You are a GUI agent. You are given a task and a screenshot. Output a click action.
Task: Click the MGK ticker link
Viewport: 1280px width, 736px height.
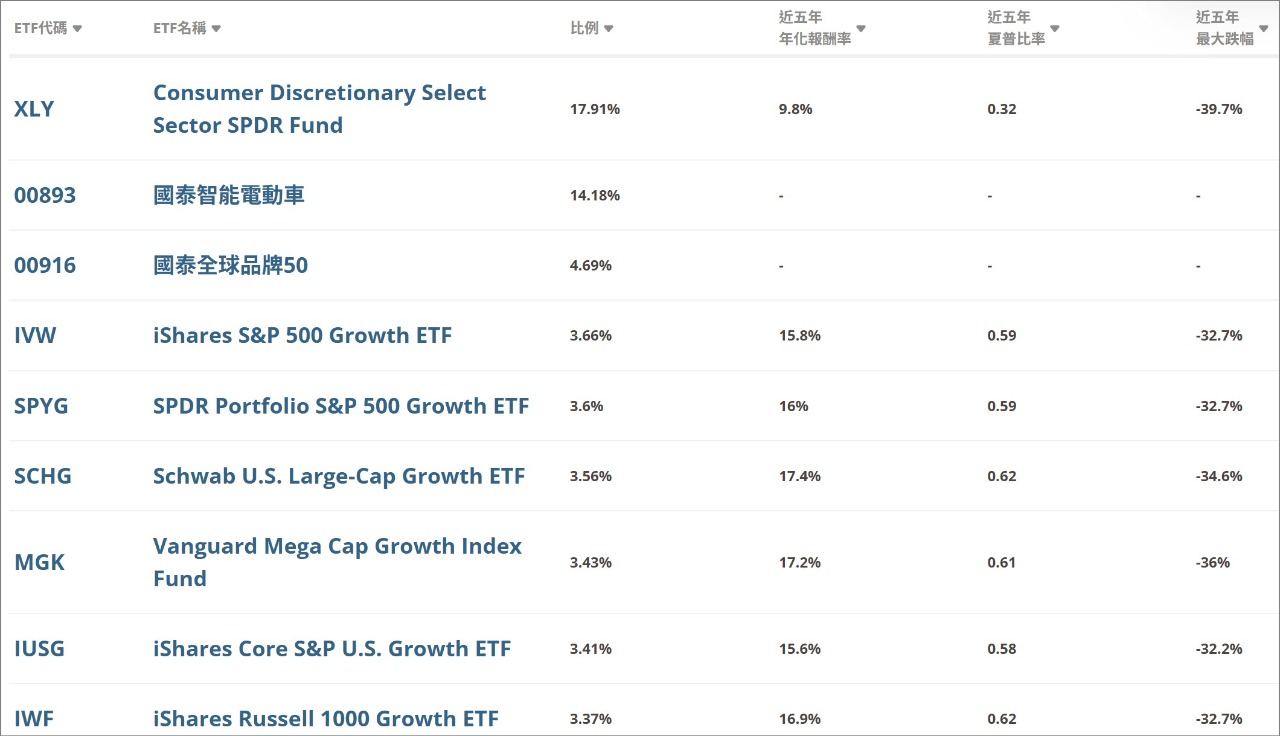(x=39, y=562)
